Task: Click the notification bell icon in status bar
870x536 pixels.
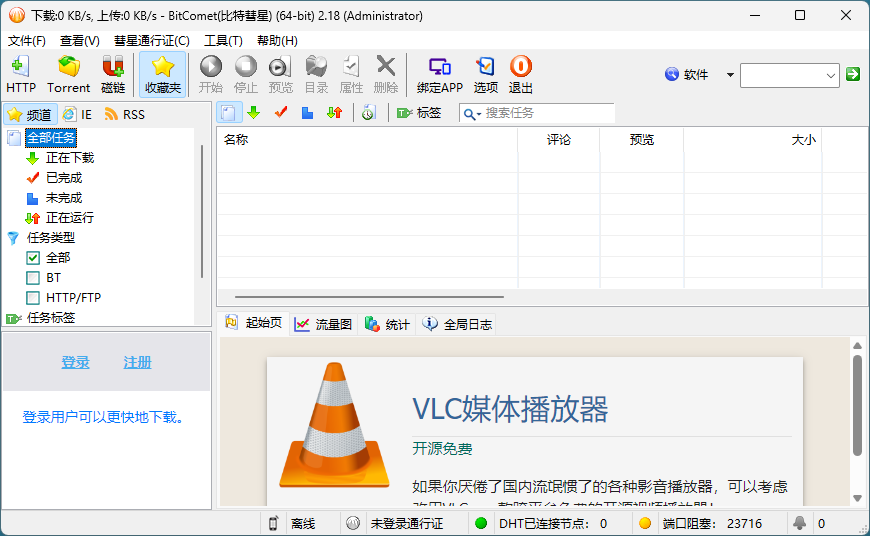Action: tap(800, 523)
